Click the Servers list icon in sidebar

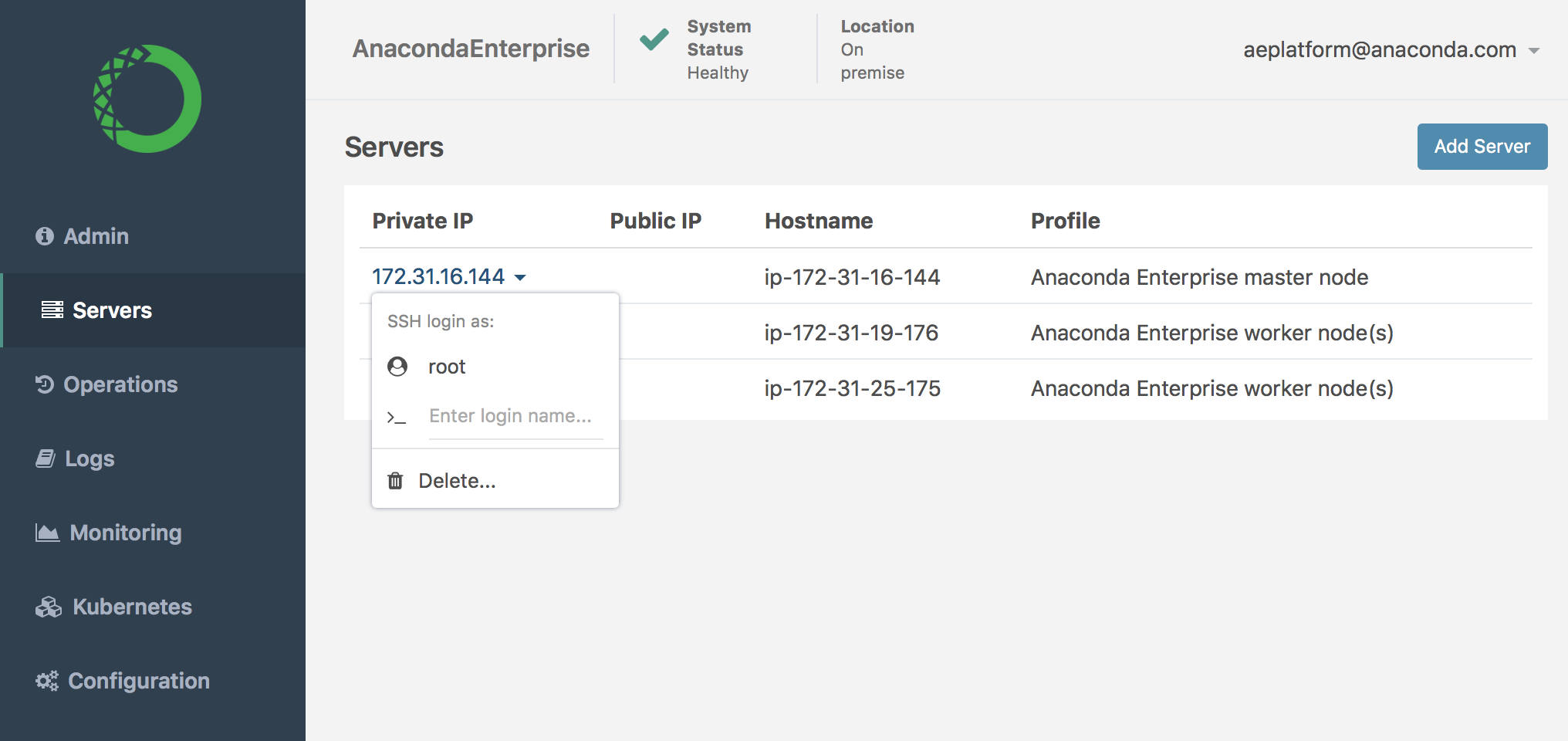(52, 310)
